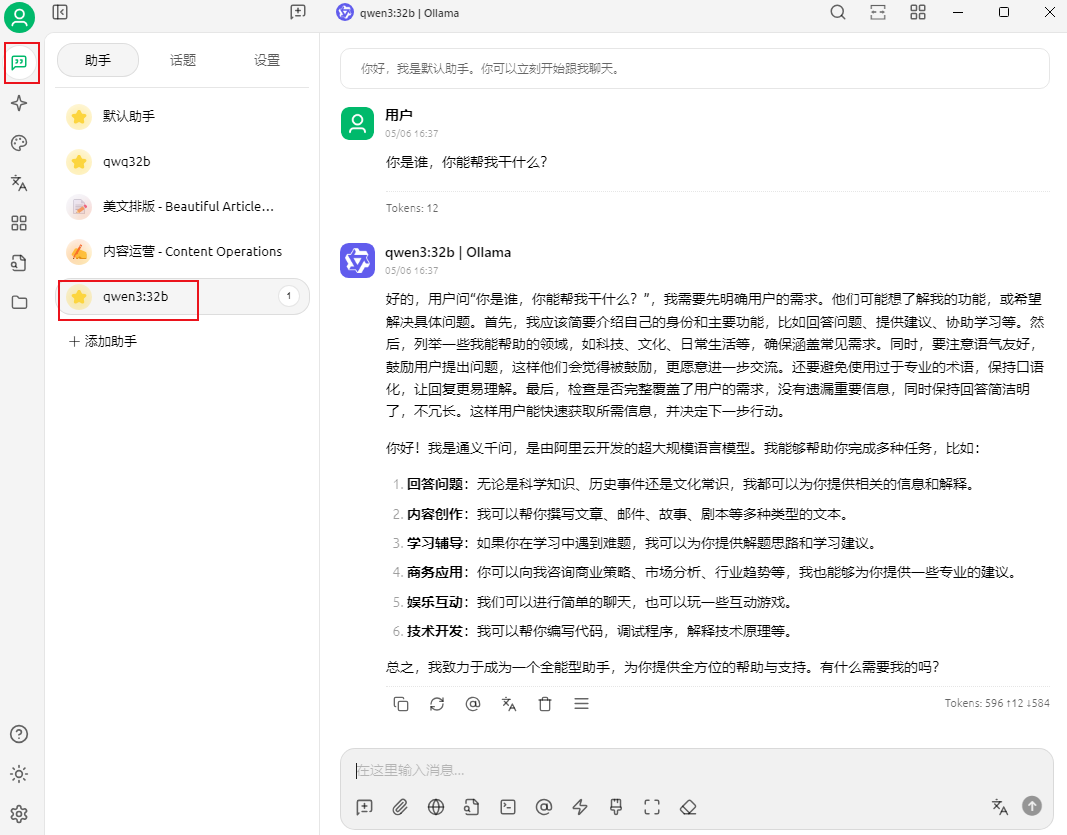
Task: Switch to the 设置 tab
Action: click(267, 61)
